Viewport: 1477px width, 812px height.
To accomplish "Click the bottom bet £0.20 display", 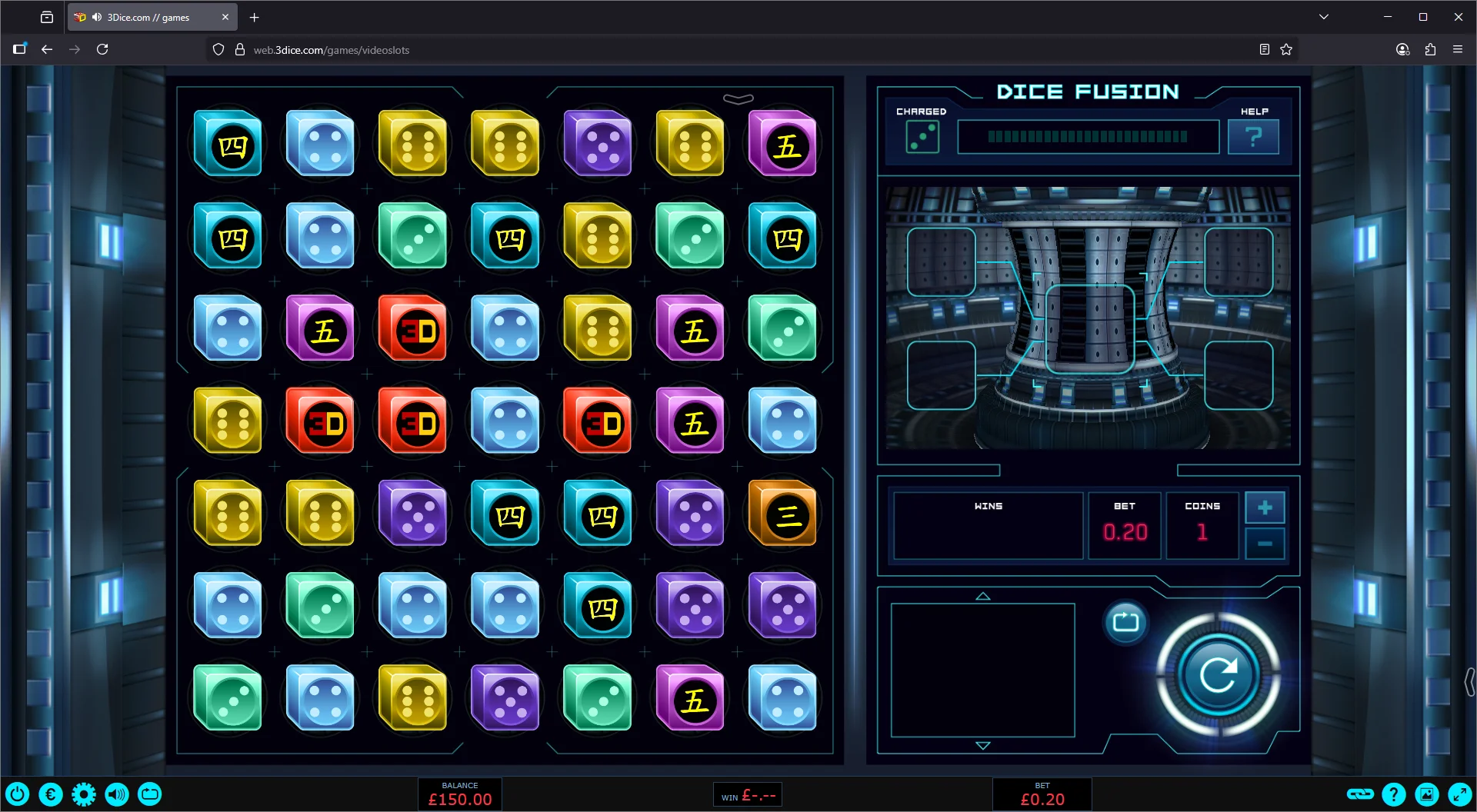I will click(1042, 794).
